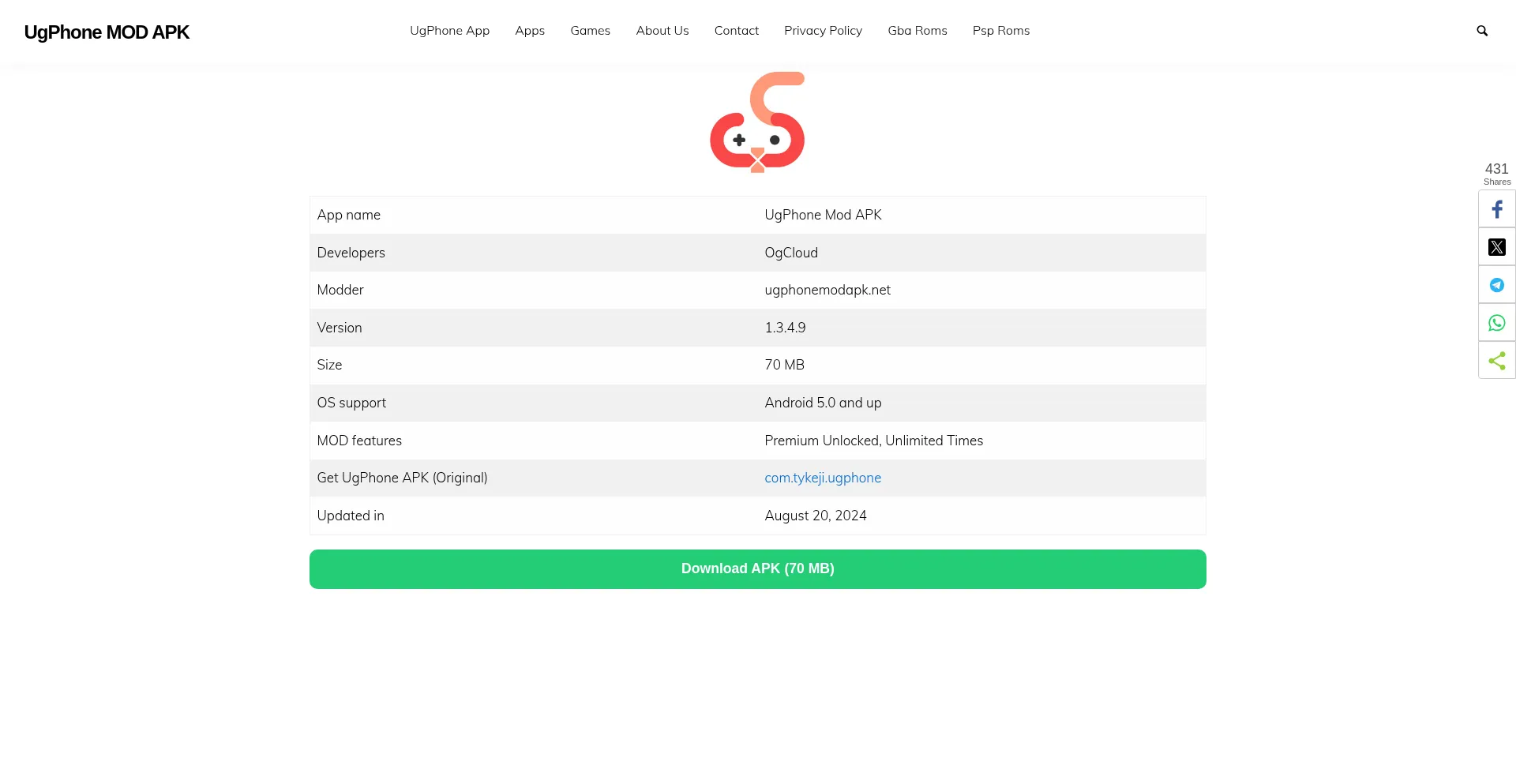Select the "UgPhone Mod APK" app name value
Screen dimensions: 1516x784
coord(823,215)
